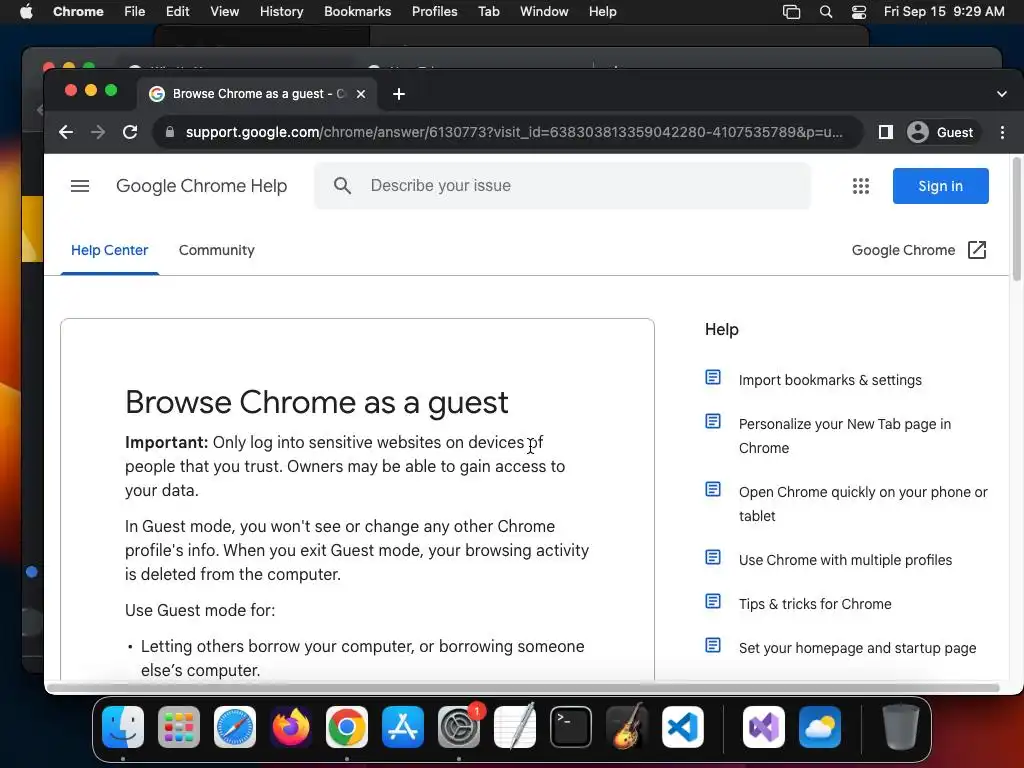
Task: Open Chrome quickly on your phone link
Action: point(863,504)
